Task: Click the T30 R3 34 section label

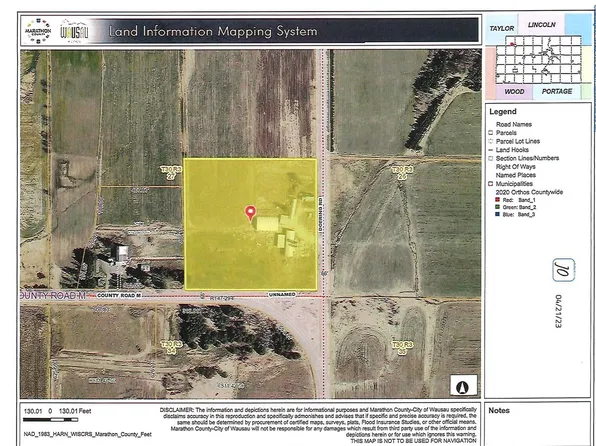Action: (x=171, y=348)
